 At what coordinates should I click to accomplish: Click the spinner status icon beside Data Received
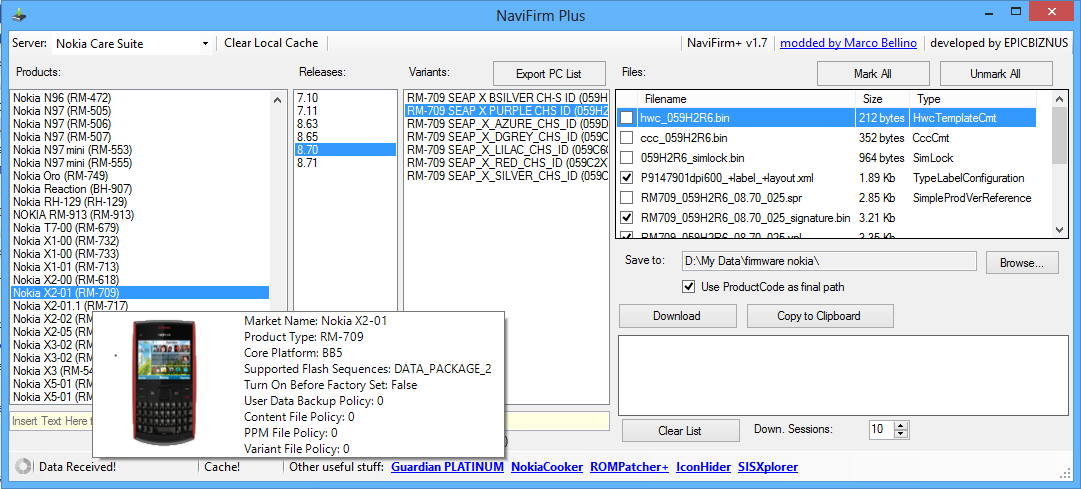[x=23, y=467]
